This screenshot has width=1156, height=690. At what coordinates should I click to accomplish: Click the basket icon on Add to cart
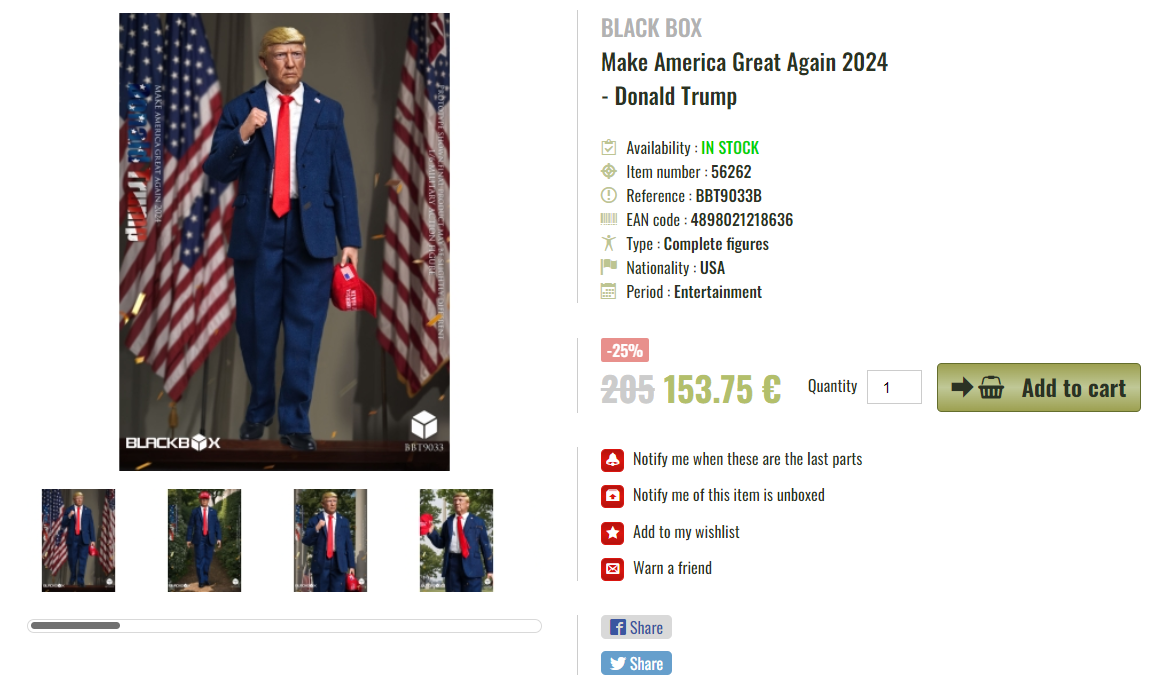(x=991, y=387)
